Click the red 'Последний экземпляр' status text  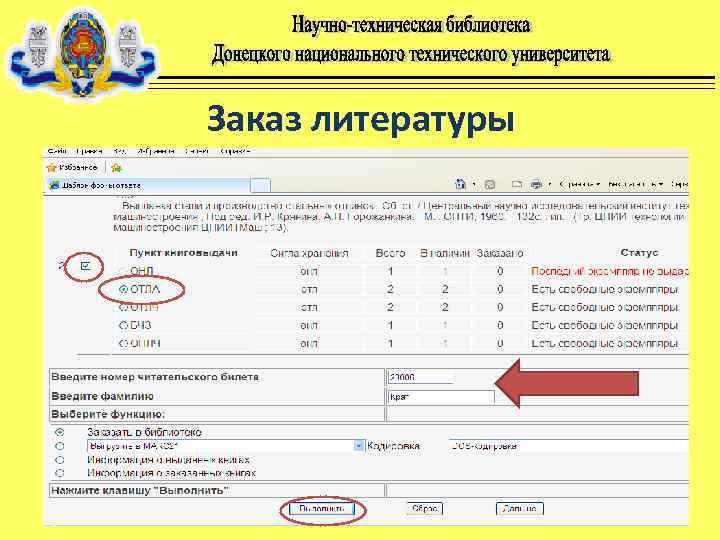tap(610, 271)
